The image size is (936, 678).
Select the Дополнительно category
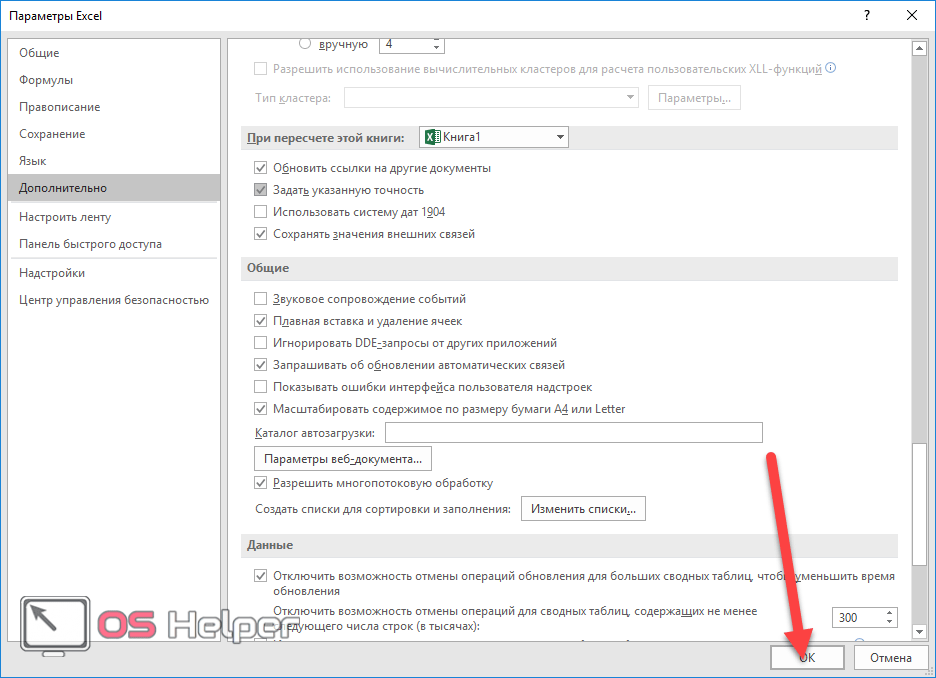click(x=114, y=187)
